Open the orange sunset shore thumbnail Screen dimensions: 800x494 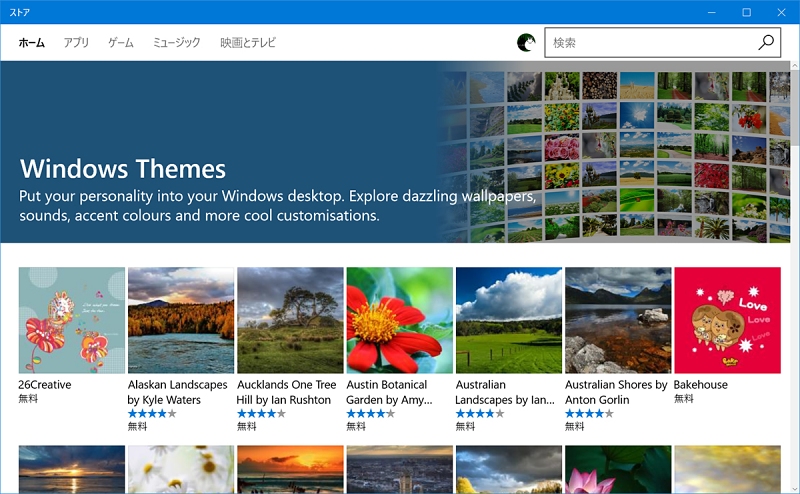[290, 469]
